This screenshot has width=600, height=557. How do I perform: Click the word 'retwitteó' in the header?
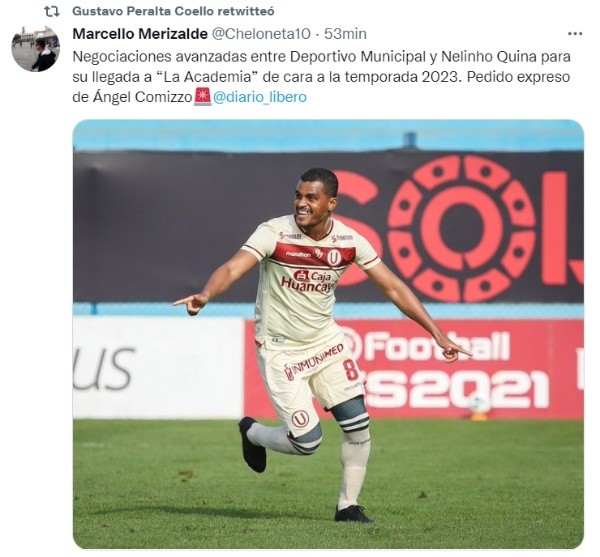(x=246, y=11)
